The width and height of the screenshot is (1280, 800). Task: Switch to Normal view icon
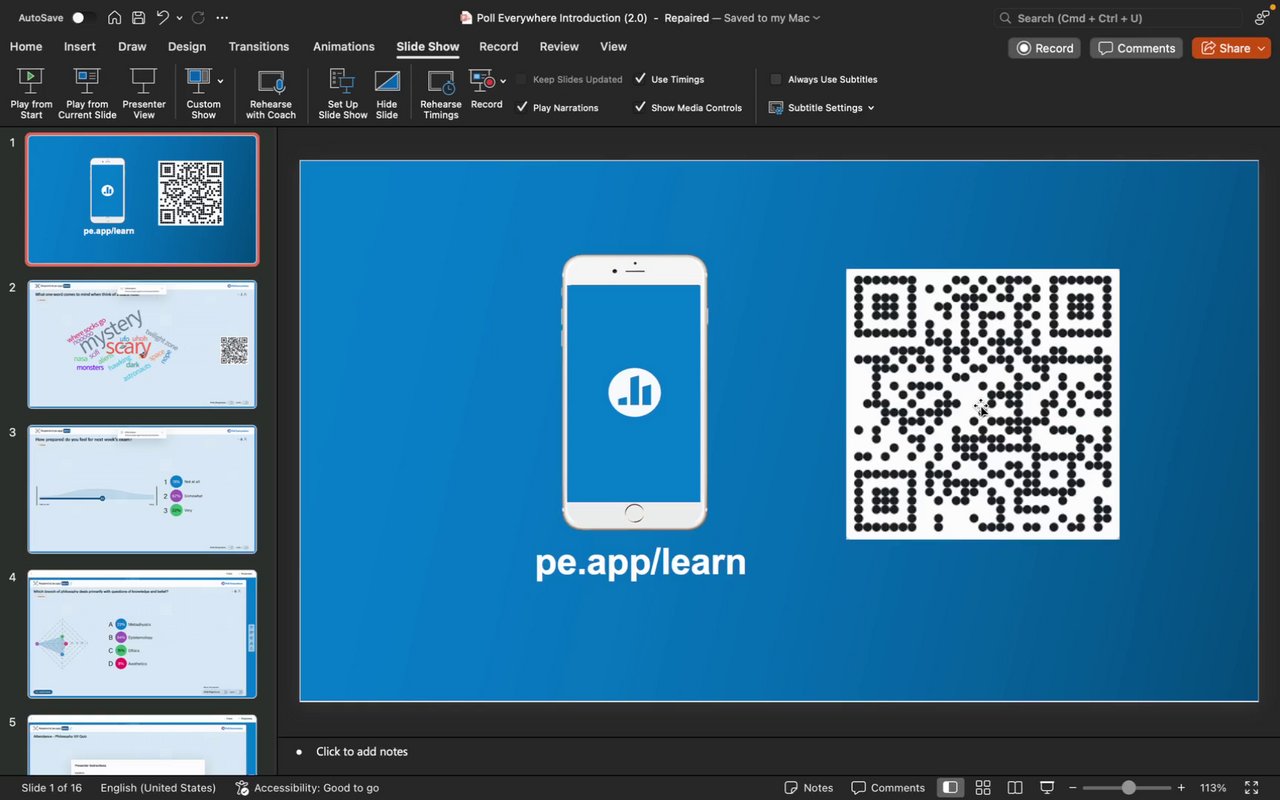(950, 788)
